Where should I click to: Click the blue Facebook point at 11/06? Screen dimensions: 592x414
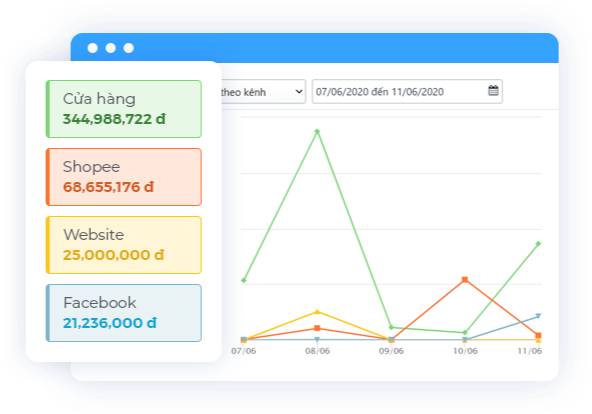point(538,316)
